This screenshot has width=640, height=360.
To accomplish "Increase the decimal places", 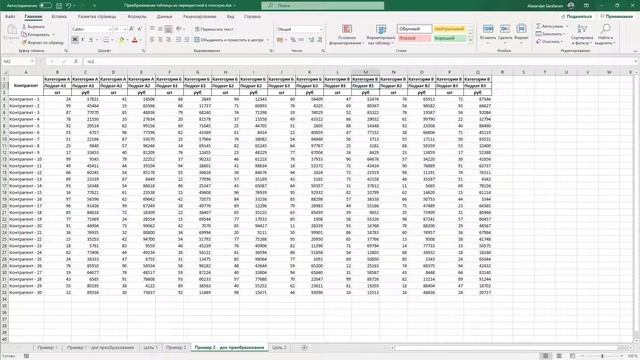I will [x=311, y=40].
